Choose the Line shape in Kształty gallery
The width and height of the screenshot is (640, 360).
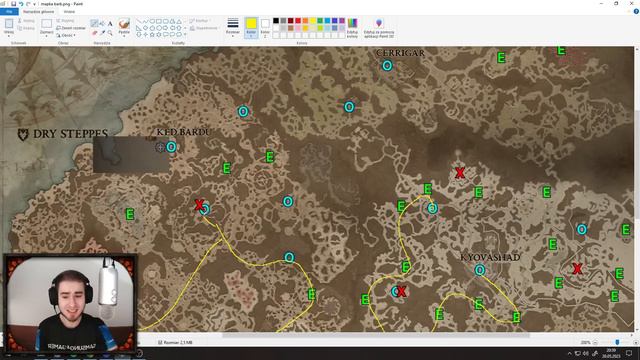(x=139, y=21)
